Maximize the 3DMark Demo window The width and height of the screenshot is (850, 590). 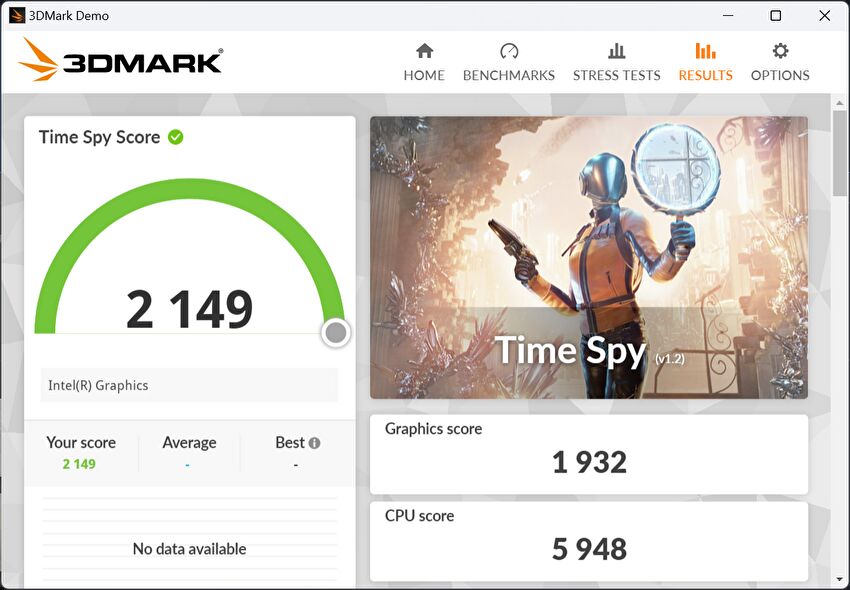(x=775, y=15)
